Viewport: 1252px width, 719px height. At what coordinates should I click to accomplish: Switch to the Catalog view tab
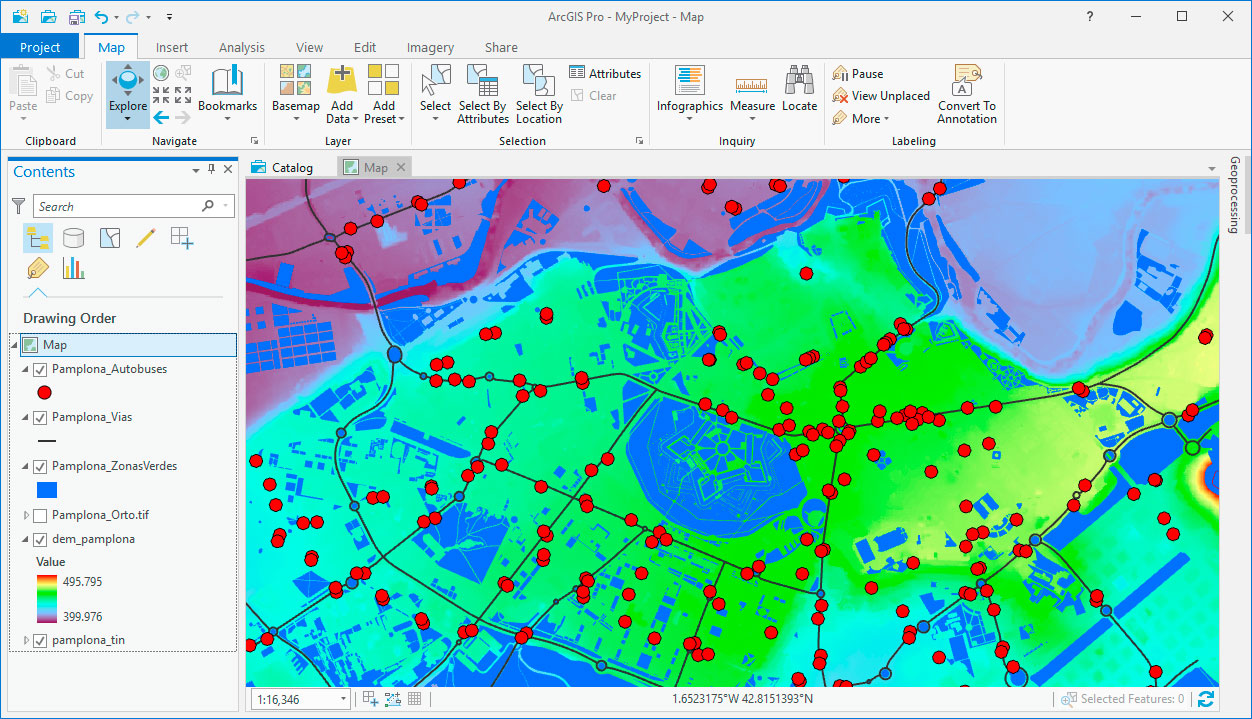(x=282, y=167)
